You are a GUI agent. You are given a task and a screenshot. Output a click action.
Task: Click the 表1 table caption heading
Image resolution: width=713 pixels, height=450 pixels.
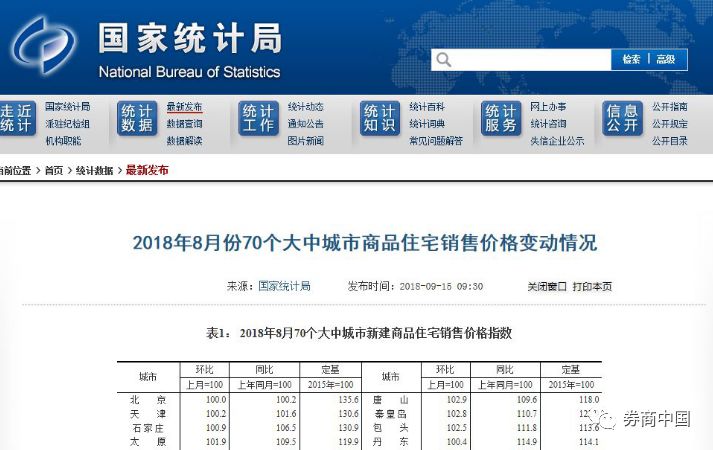359,333
